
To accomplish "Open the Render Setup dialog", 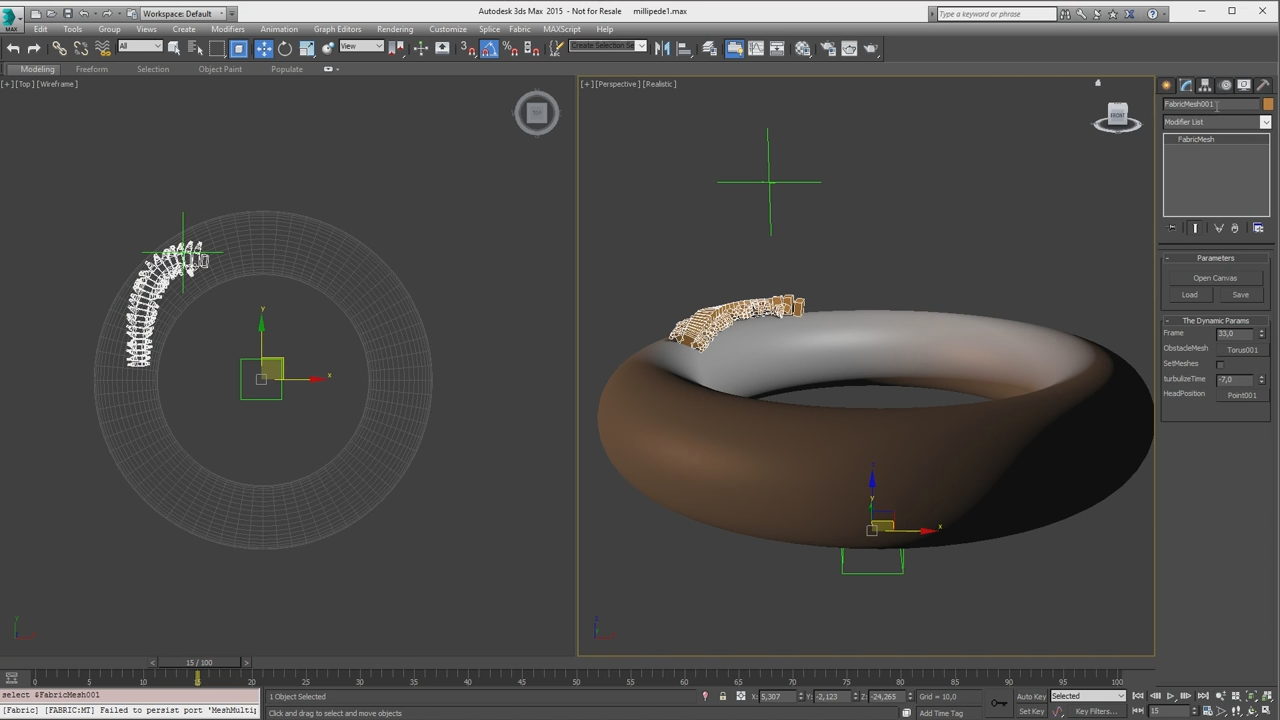I will point(828,48).
